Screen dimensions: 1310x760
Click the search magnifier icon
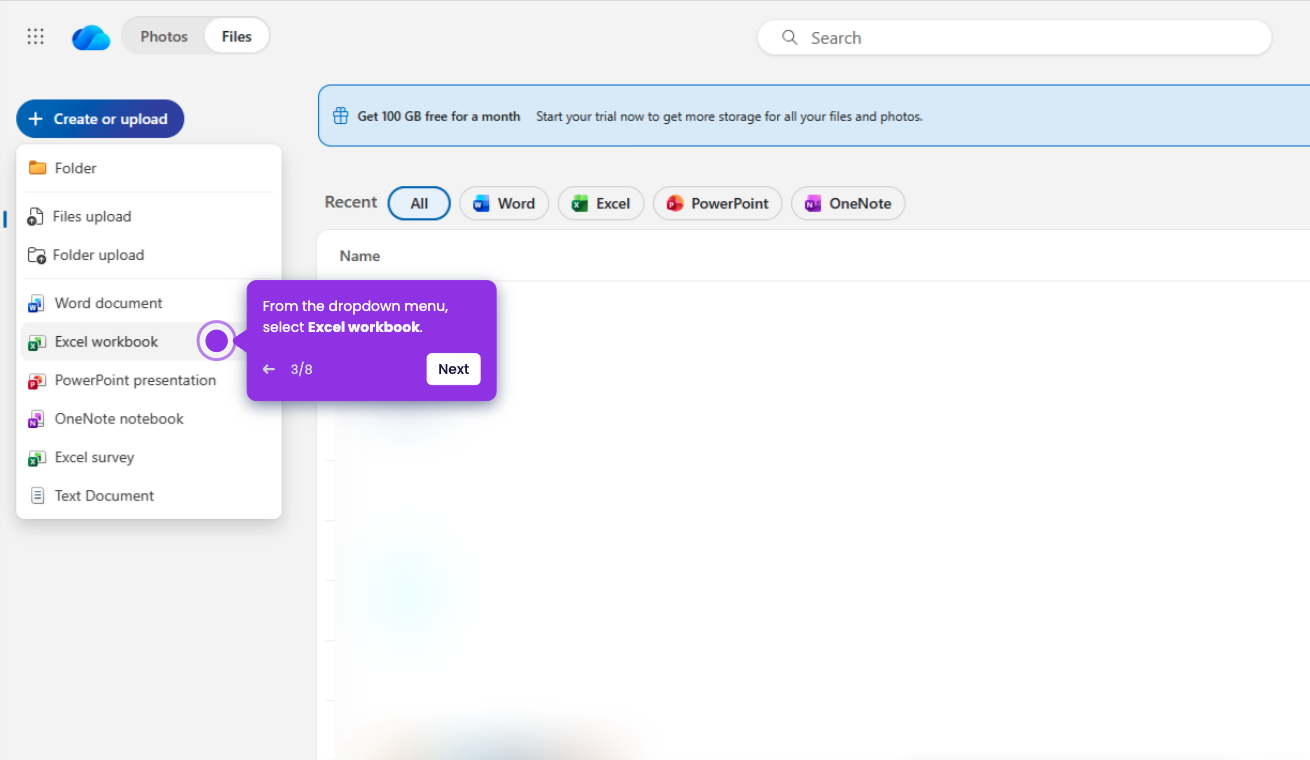pos(790,38)
